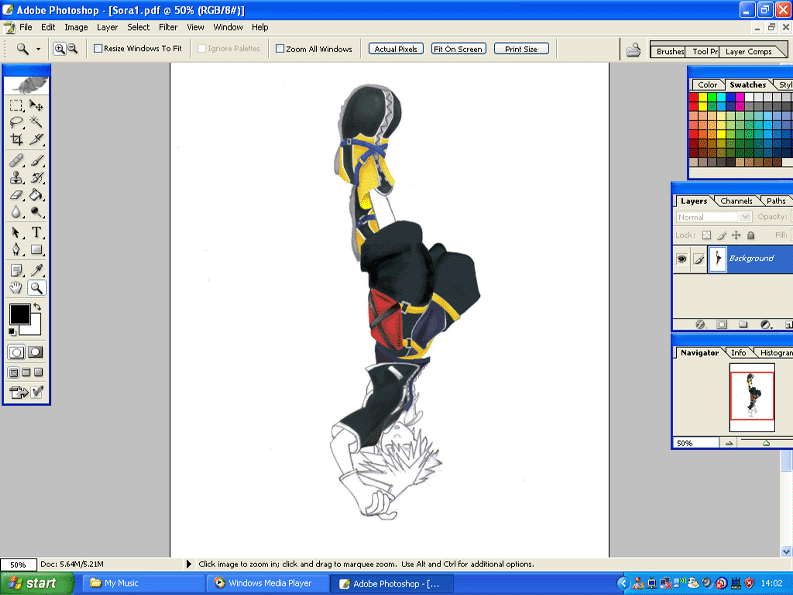Click the Print Size button
This screenshot has height=595, width=793.
coord(521,49)
